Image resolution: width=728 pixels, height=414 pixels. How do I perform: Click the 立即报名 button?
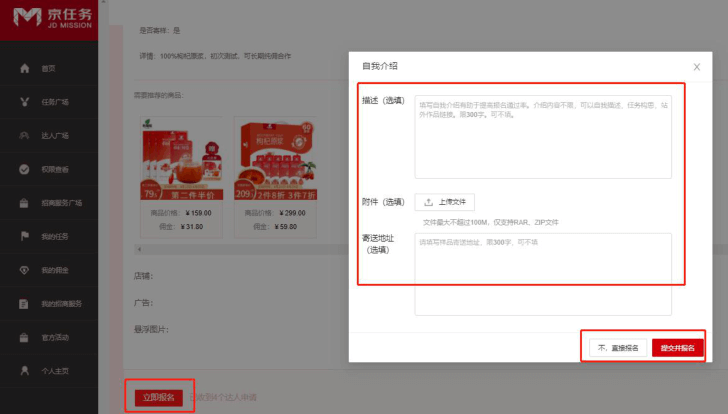[x=159, y=397]
